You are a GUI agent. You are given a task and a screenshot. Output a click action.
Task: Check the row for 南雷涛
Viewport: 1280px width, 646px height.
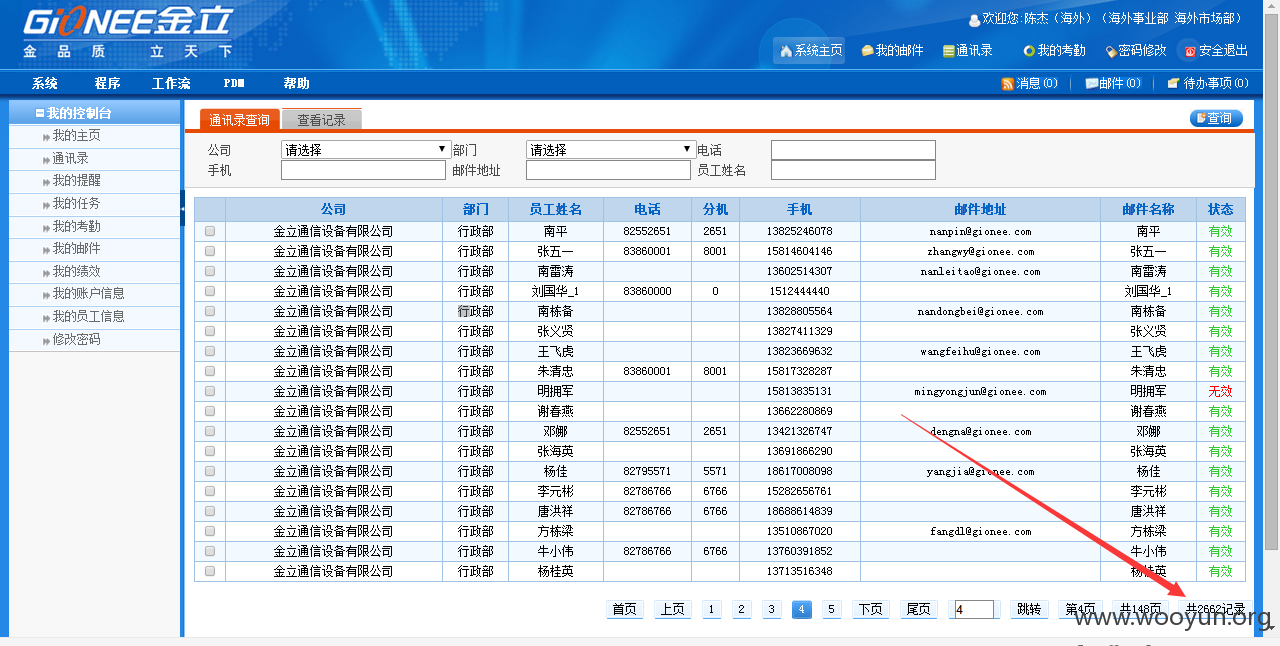click(x=210, y=271)
